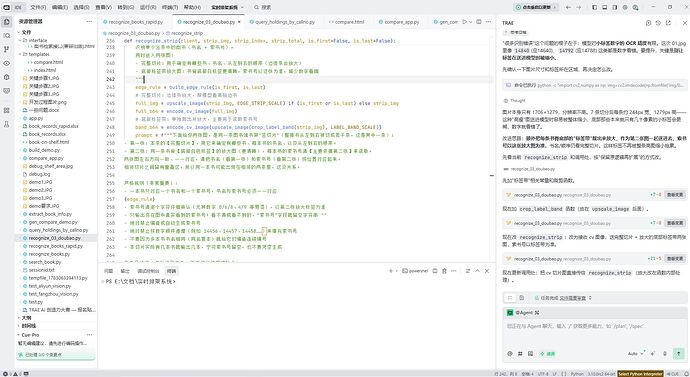Open the Auto model selector dropdown
Screen dimensions: 690x377
(x=636, y=353)
